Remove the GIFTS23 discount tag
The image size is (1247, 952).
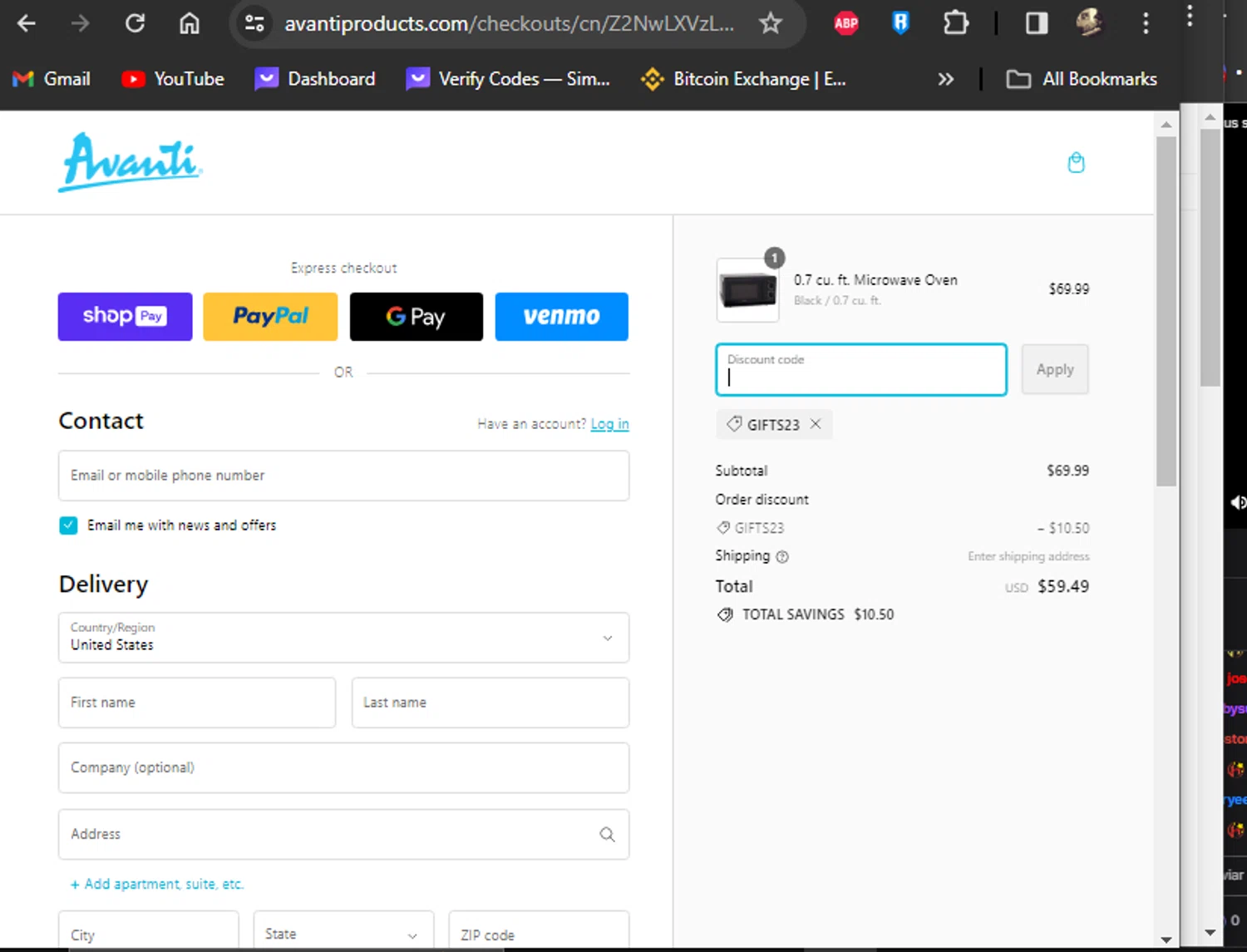[816, 424]
